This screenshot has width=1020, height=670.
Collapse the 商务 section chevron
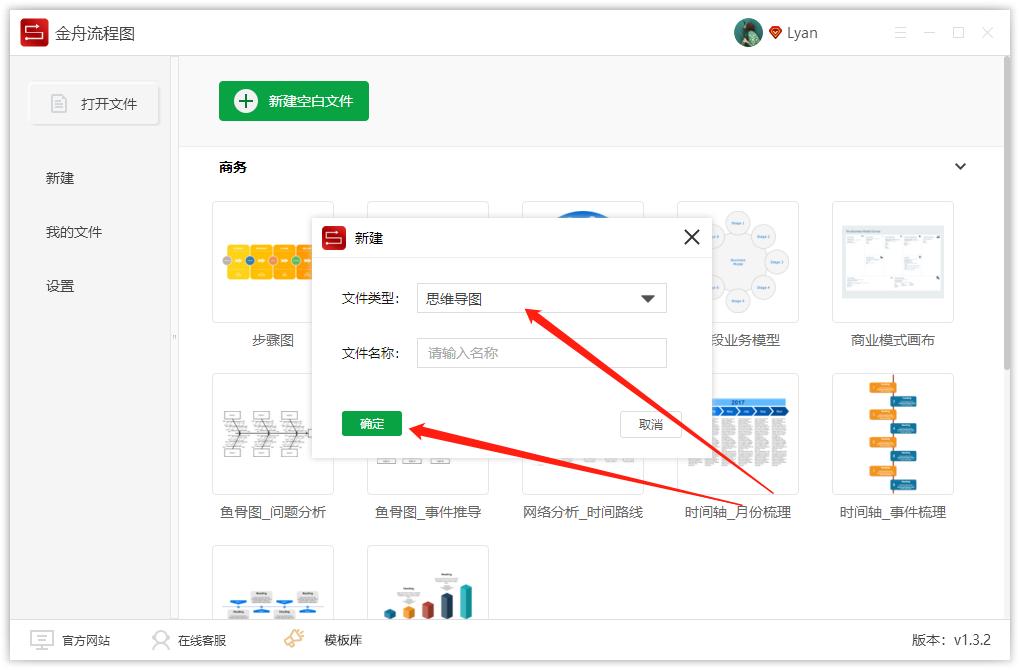coord(960,166)
